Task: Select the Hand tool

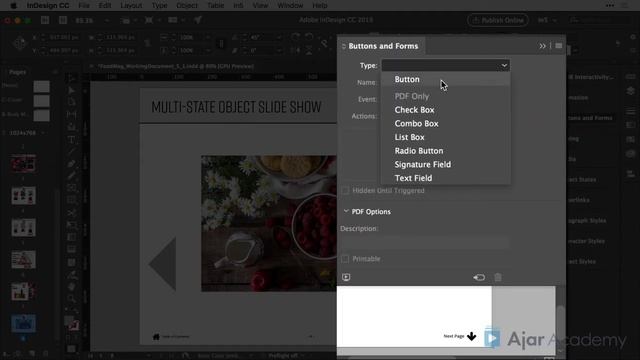Action: 71,287
